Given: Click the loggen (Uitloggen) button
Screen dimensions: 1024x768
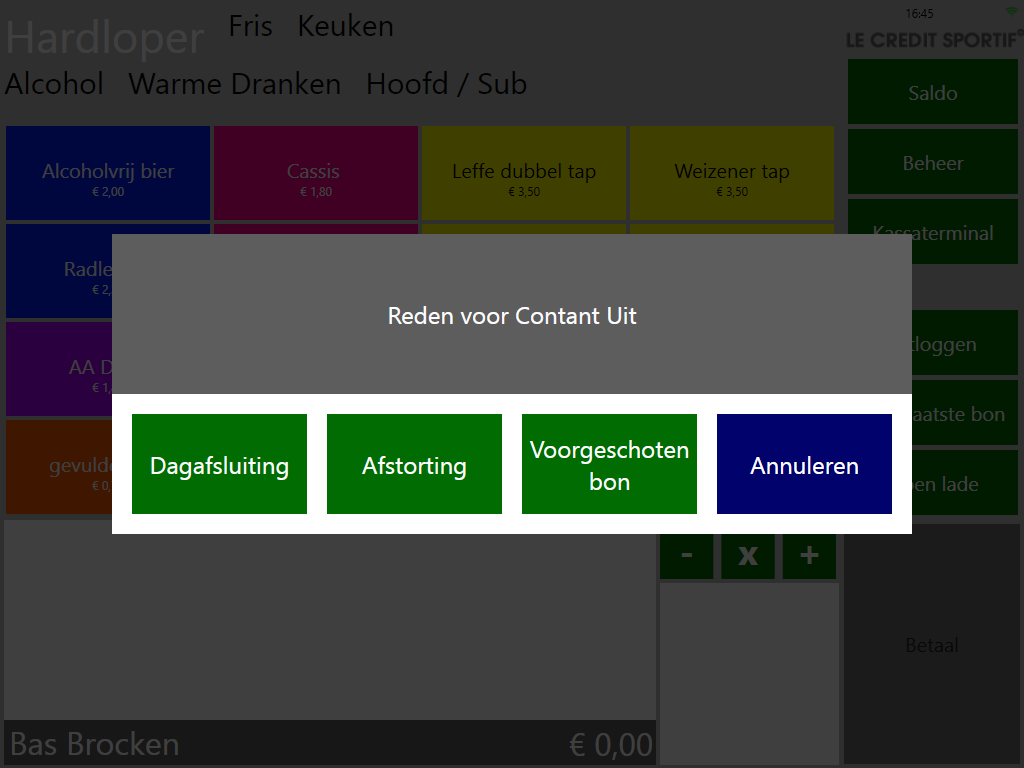Looking at the screenshot, I should click(965, 343).
